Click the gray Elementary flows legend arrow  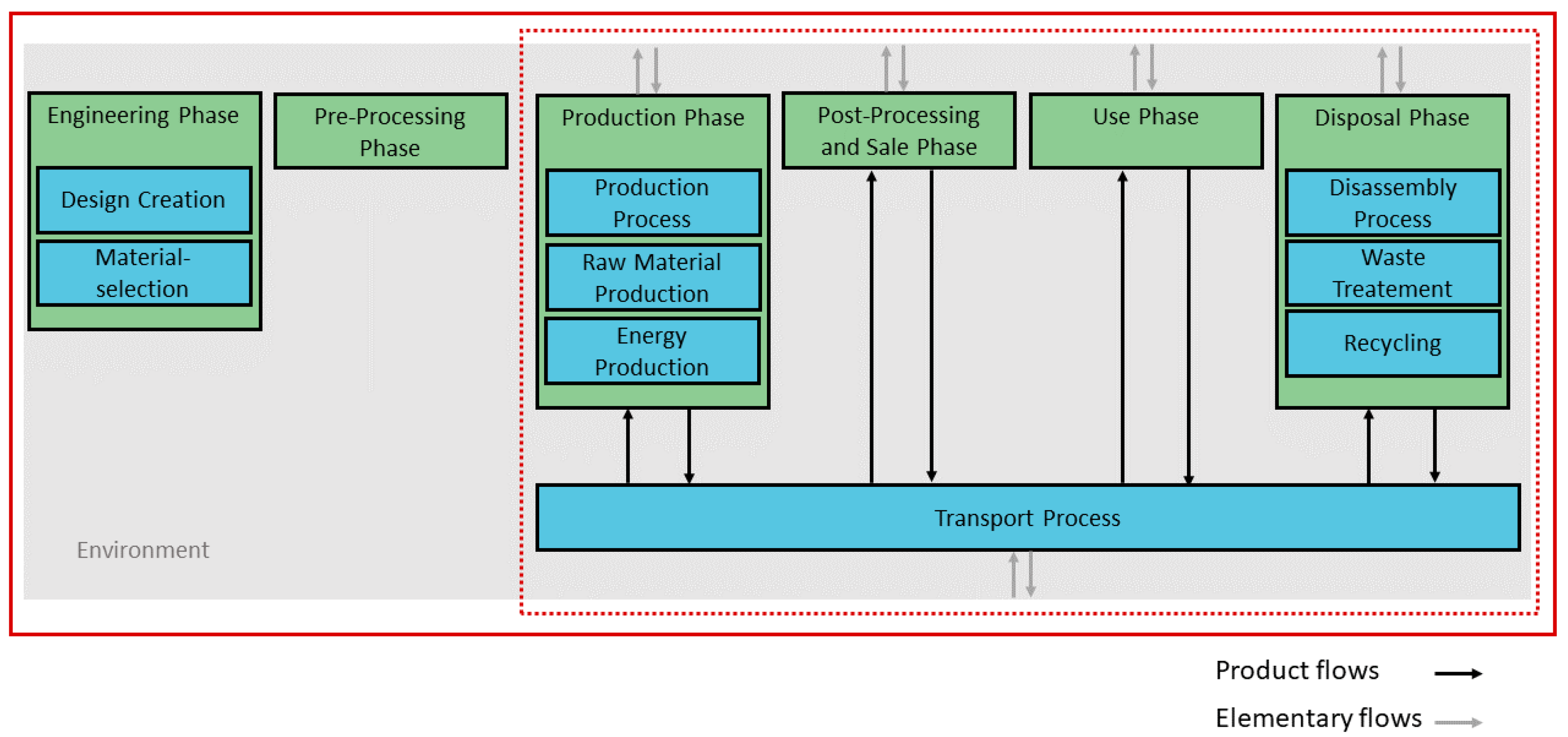click(x=1458, y=722)
